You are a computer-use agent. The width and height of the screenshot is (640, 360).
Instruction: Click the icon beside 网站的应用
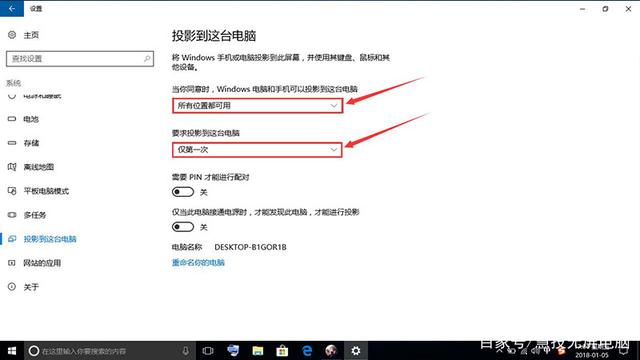12,263
